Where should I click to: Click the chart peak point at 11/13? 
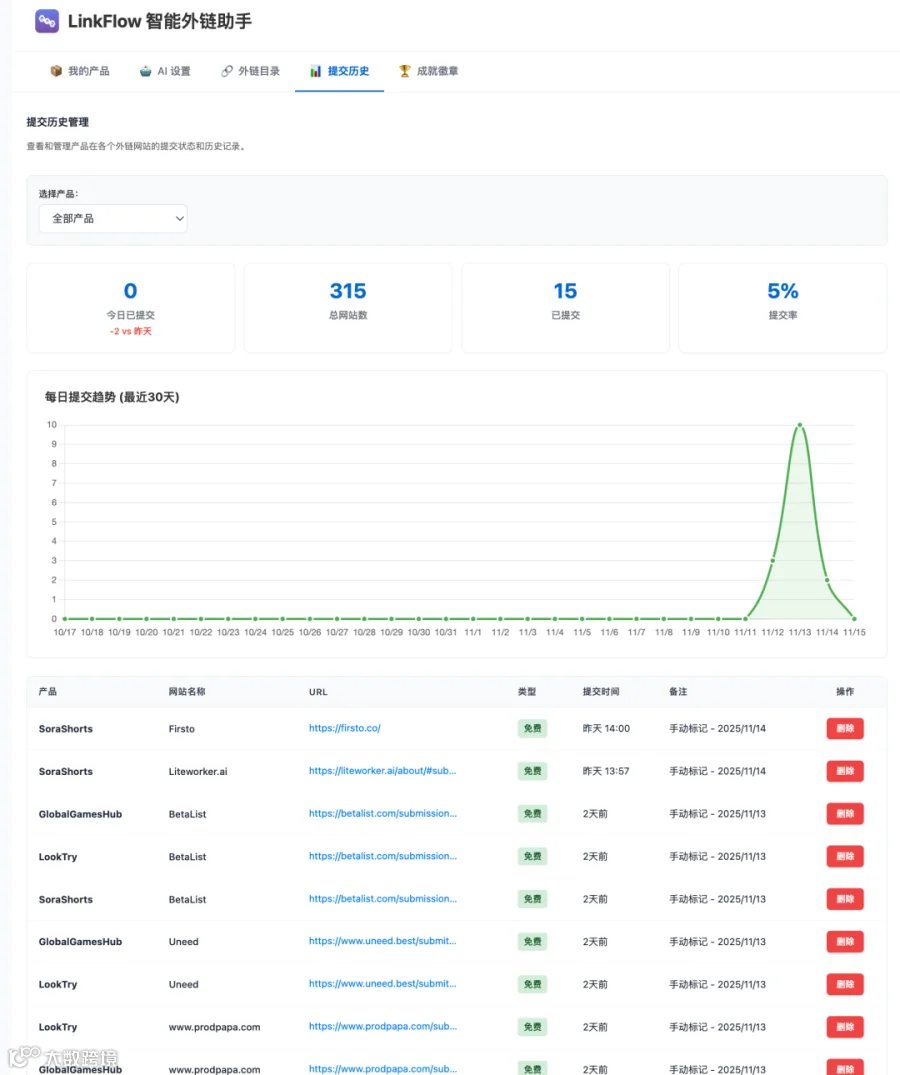pyautogui.click(x=800, y=425)
